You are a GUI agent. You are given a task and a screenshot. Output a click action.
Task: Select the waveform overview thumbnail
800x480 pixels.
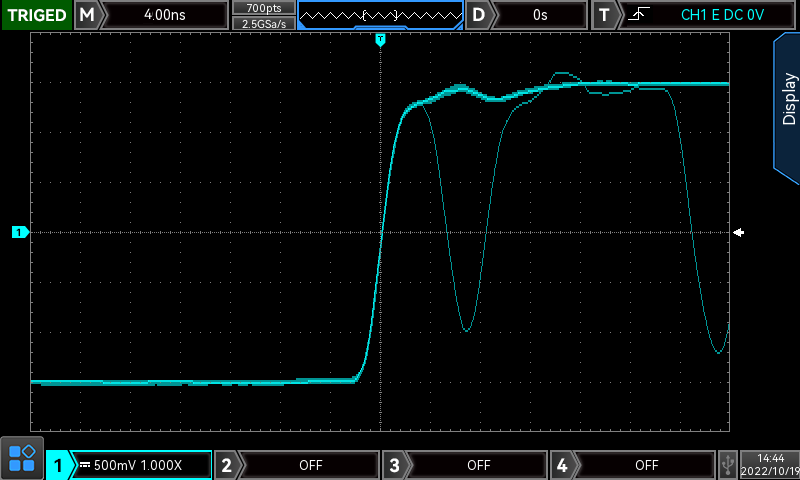pos(380,15)
